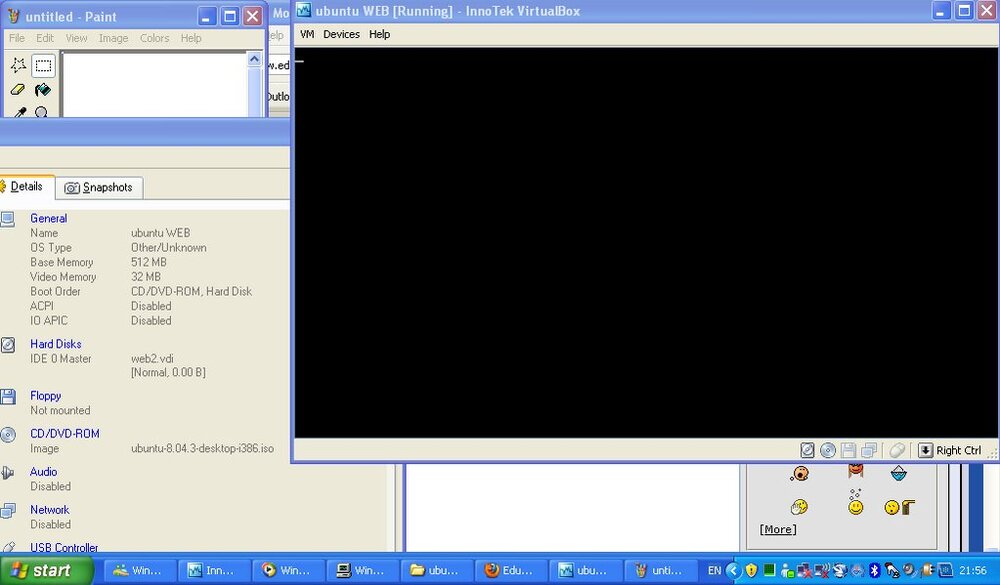Open the USB Controller settings link
1000x585 pixels.
[64, 547]
